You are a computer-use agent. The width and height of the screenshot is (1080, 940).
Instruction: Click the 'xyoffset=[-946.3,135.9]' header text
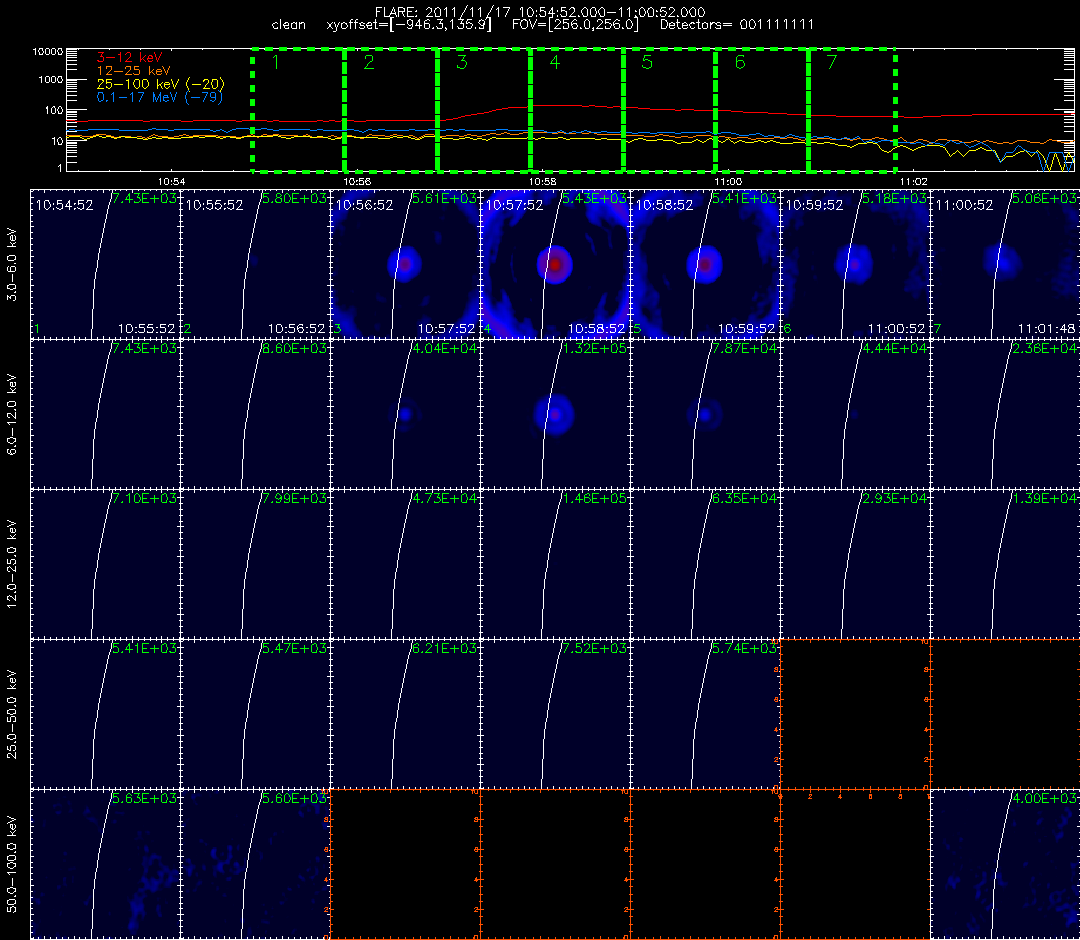(410, 25)
